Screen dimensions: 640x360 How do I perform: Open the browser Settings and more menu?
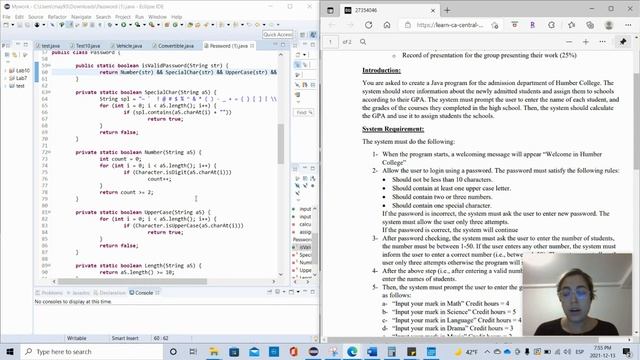pyautogui.click(x=628, y=25)
